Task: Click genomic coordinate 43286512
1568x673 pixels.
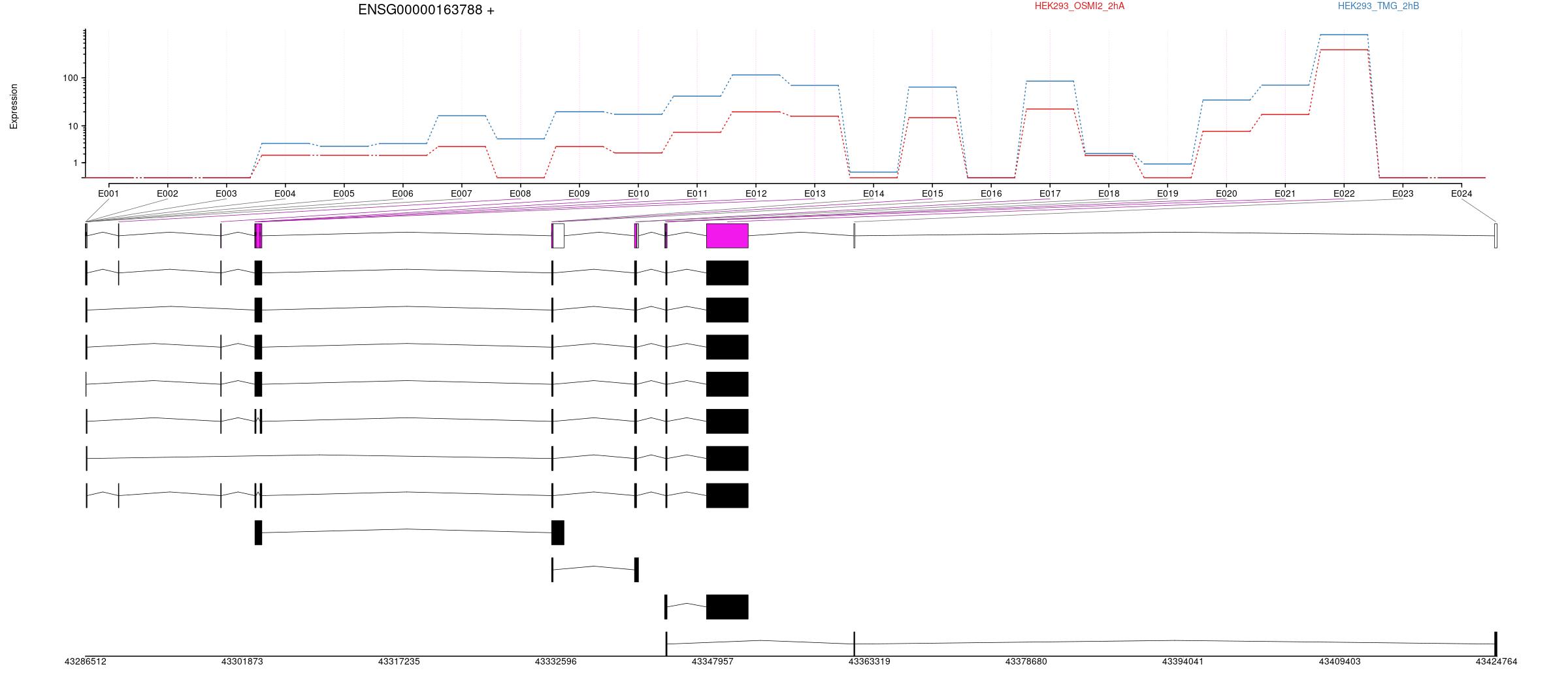Action: click(86, 662)
